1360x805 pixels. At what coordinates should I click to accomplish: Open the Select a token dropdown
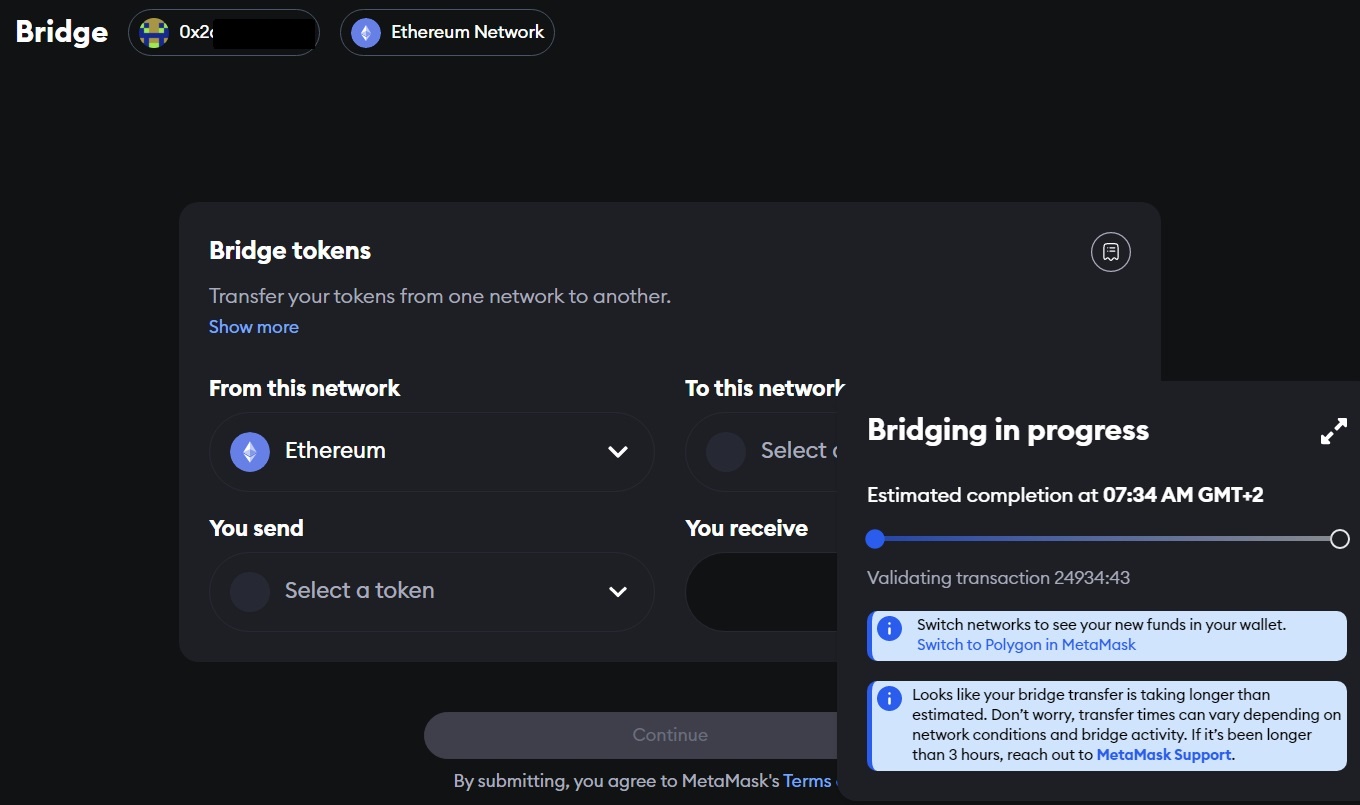tap(432, 591)
